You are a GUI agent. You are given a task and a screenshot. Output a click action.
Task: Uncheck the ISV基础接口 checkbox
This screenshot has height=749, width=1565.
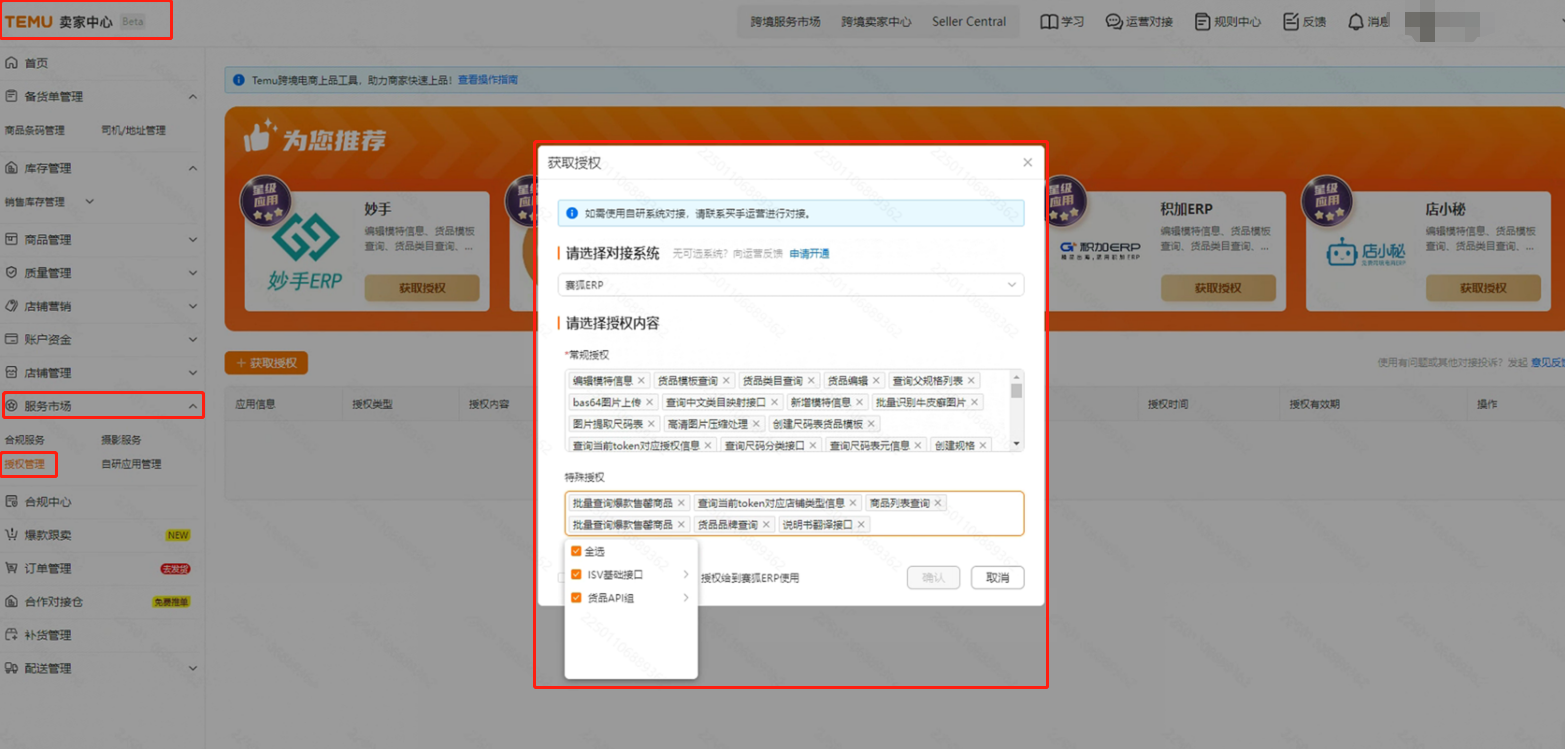576,575
